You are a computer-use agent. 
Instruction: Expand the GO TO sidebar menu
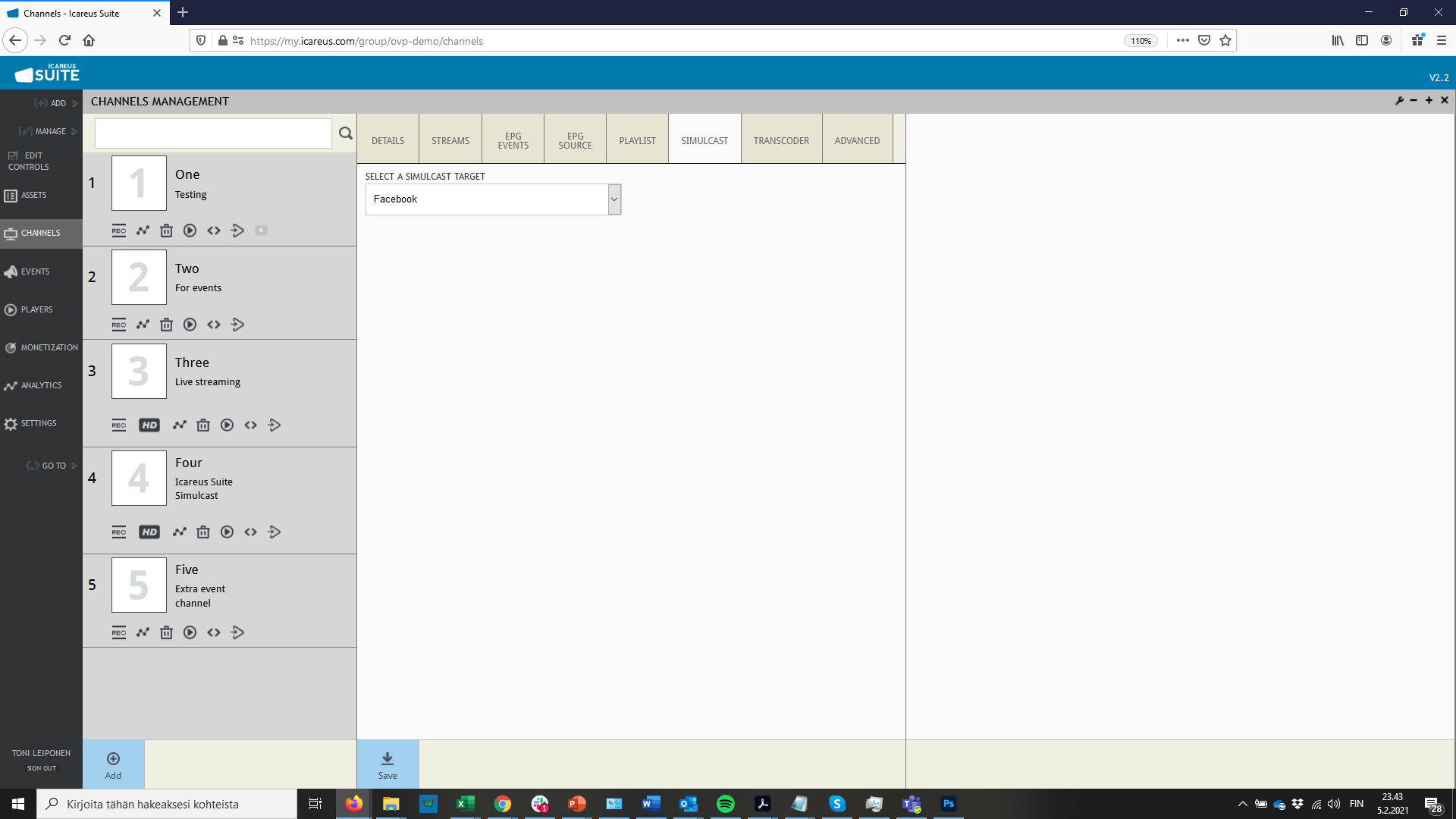(x=53, y=466)
